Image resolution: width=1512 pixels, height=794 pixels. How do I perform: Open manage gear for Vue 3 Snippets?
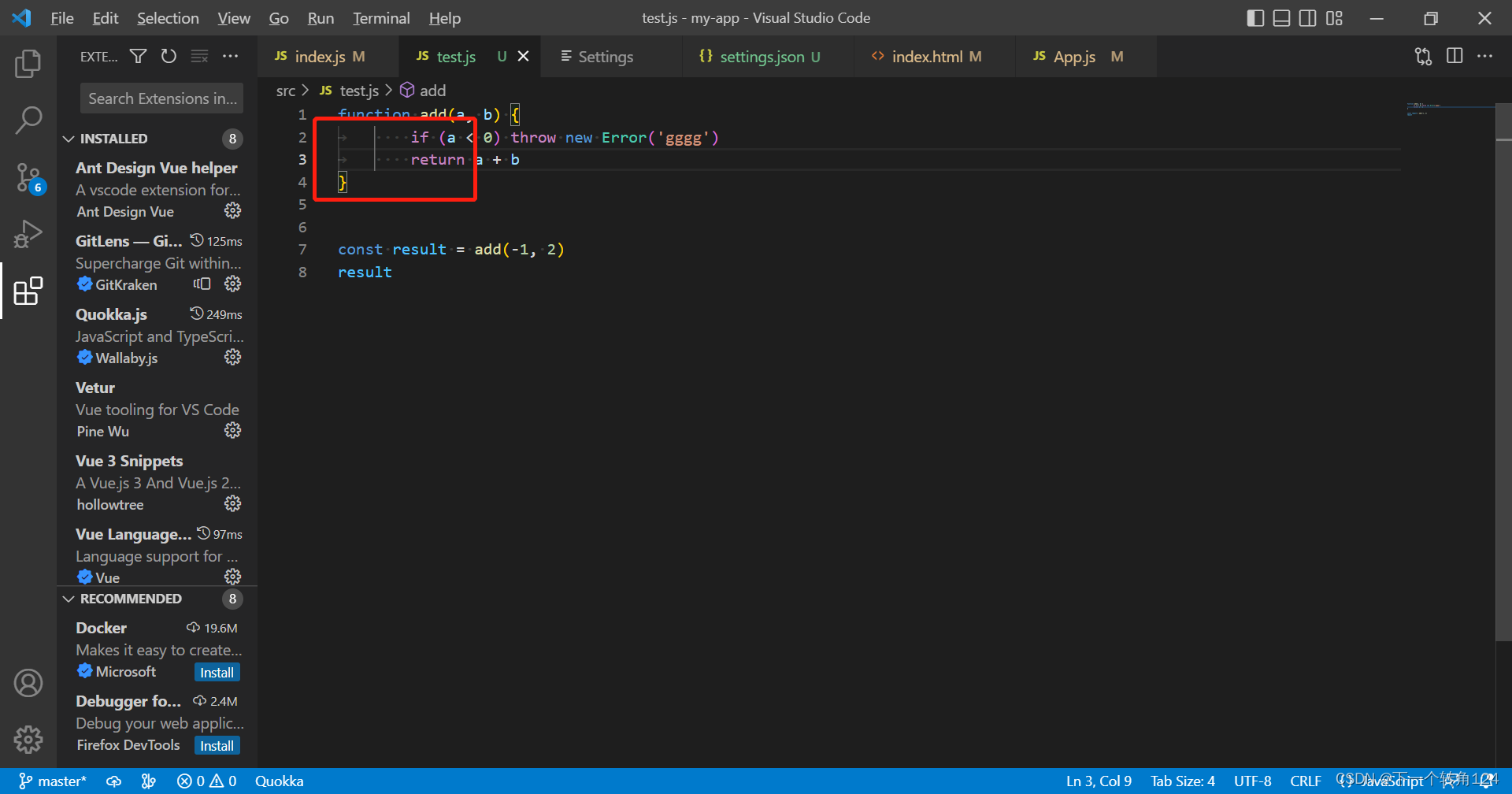tap(232, 504)
